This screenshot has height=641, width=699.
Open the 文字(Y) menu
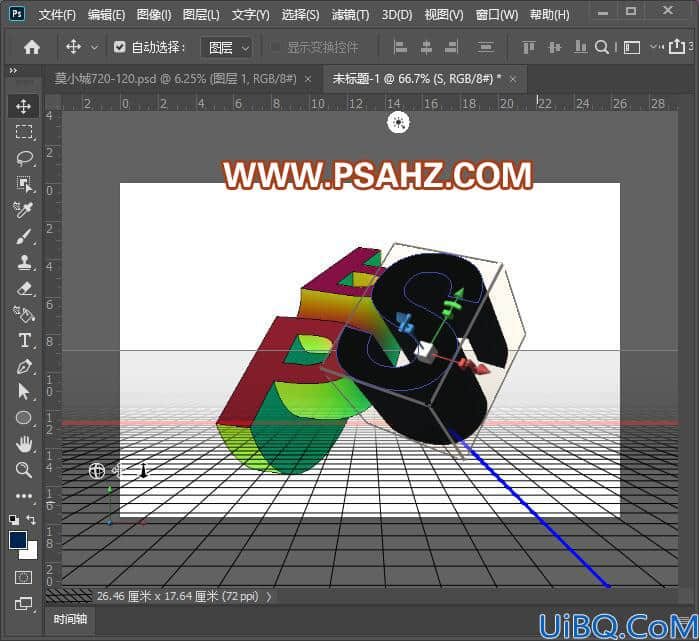[251, 15]
